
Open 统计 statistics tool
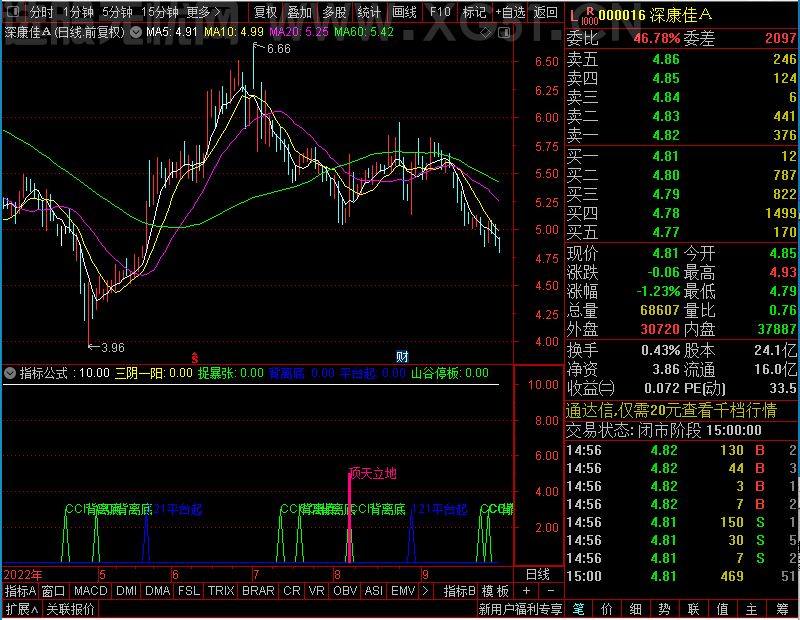tap(369, 12)
